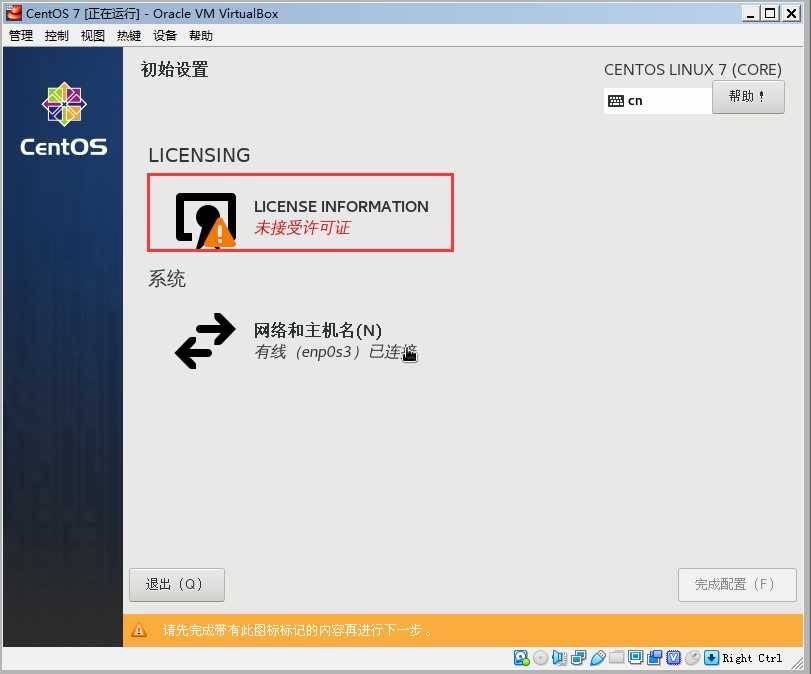
Task: Click the 有线 (enp0s3) connection status text
Action: point(335,352)
